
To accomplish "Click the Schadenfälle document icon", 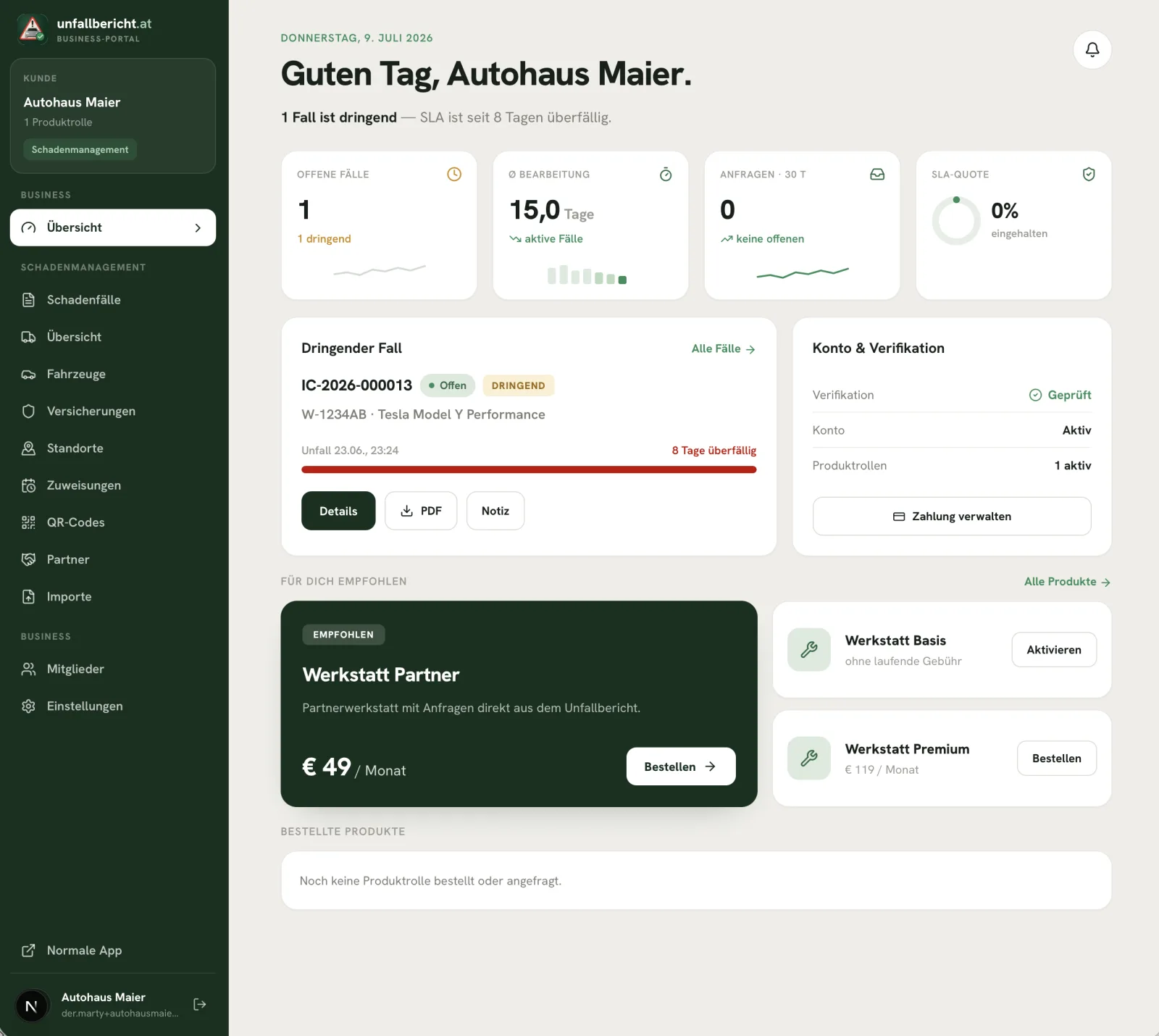I will coord(28,300).
